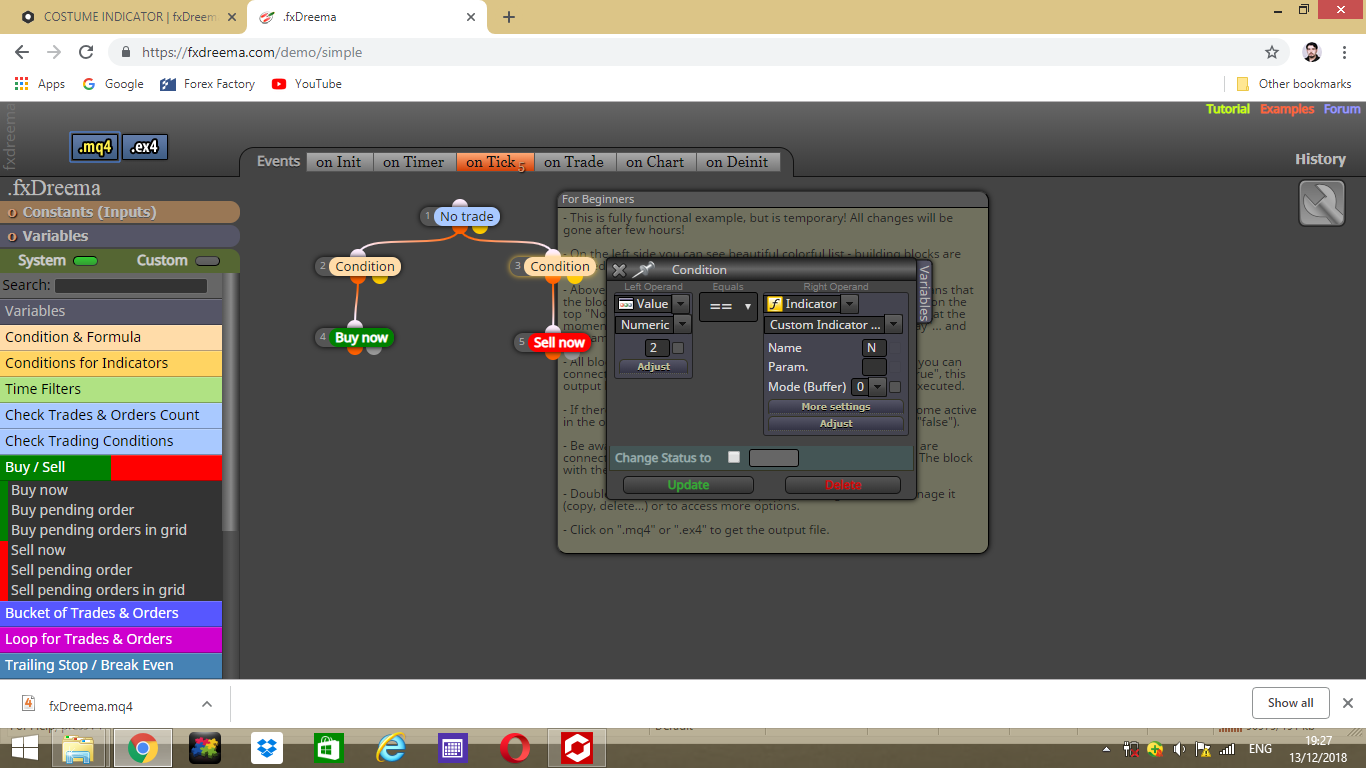Collapse the Buy / Sell category
Viewport: 1366px width, 768px height.
pos(111,467)
